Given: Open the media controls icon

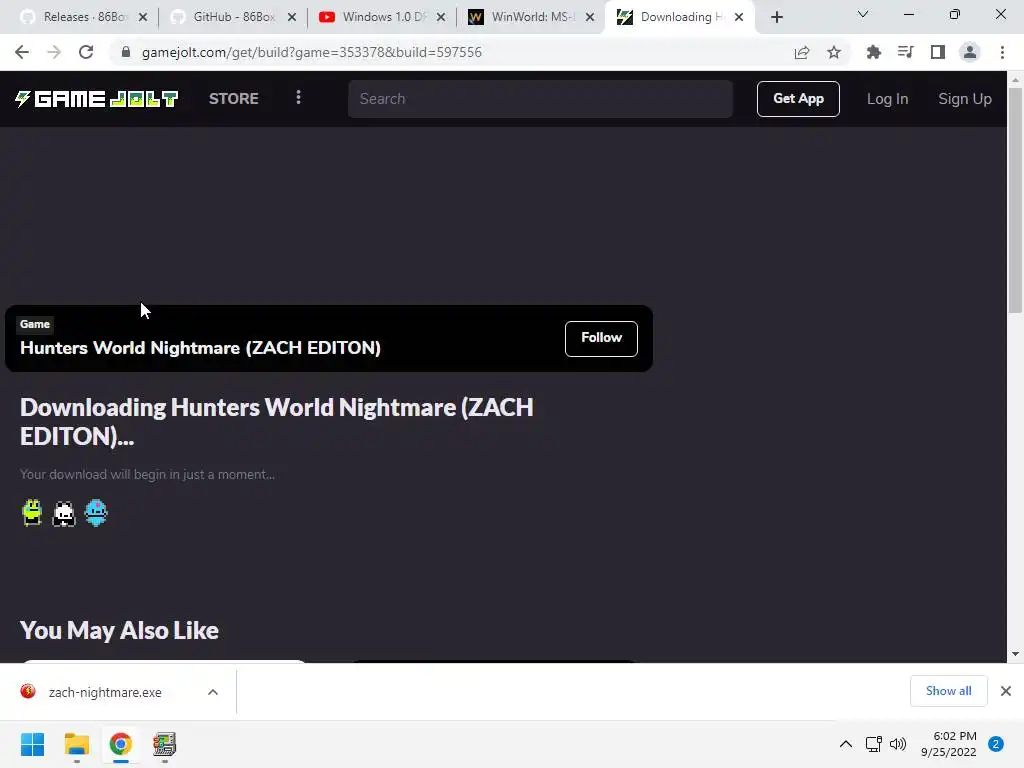Looking at the screenshot, I should click(905, 52).
